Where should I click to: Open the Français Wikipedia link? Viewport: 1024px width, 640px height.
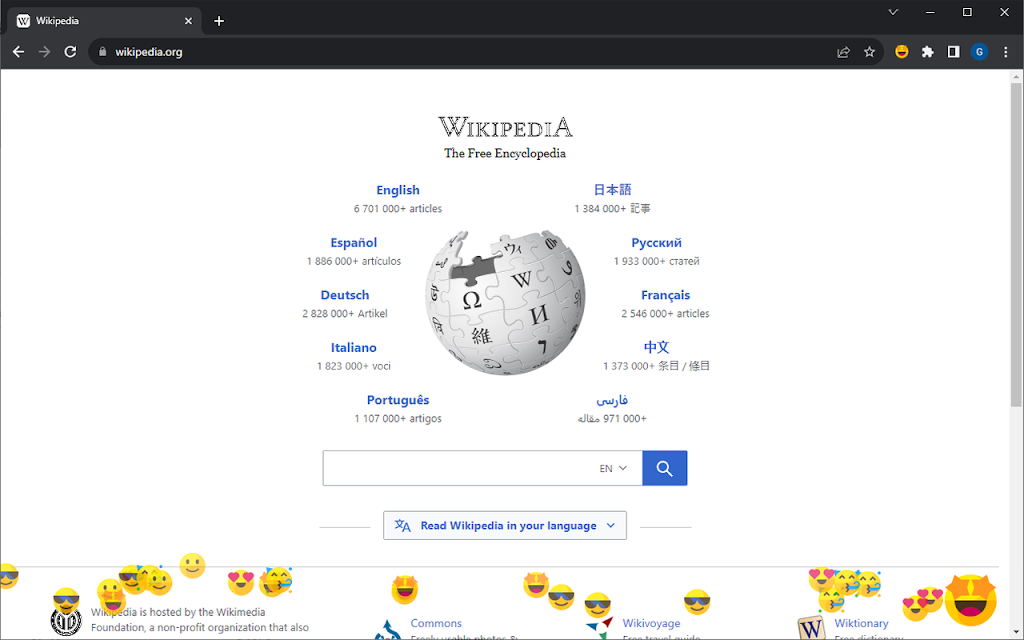[x=665, y=295]
